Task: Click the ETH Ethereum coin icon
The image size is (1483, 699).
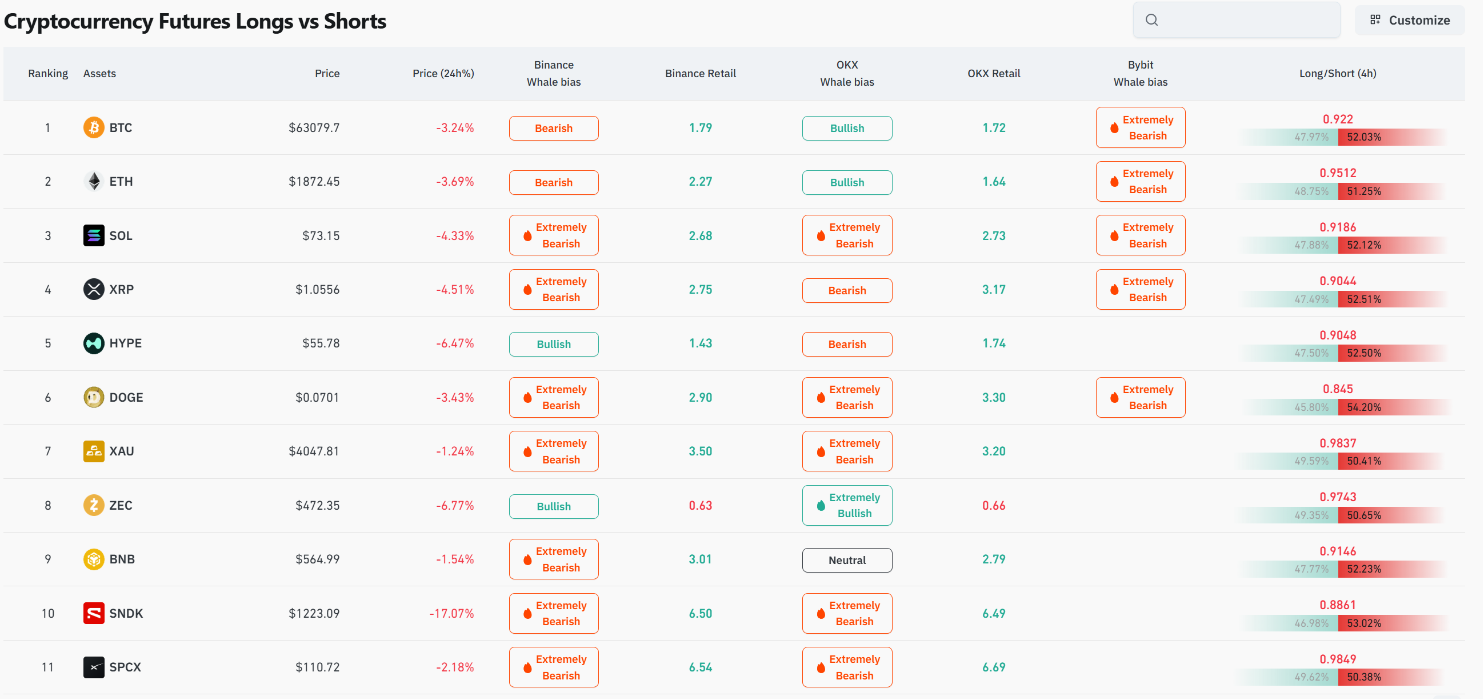Action: [x=93, y=182]
